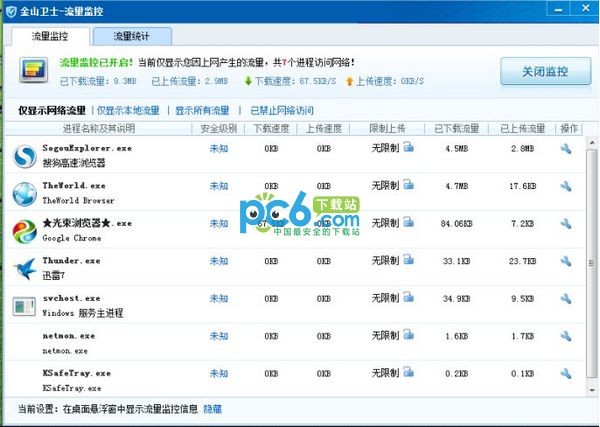Click 无限制 upload limit for SogouExplorer.exe
The height and width of the screenshot is (427, 600).
click(x=385, y=148)
